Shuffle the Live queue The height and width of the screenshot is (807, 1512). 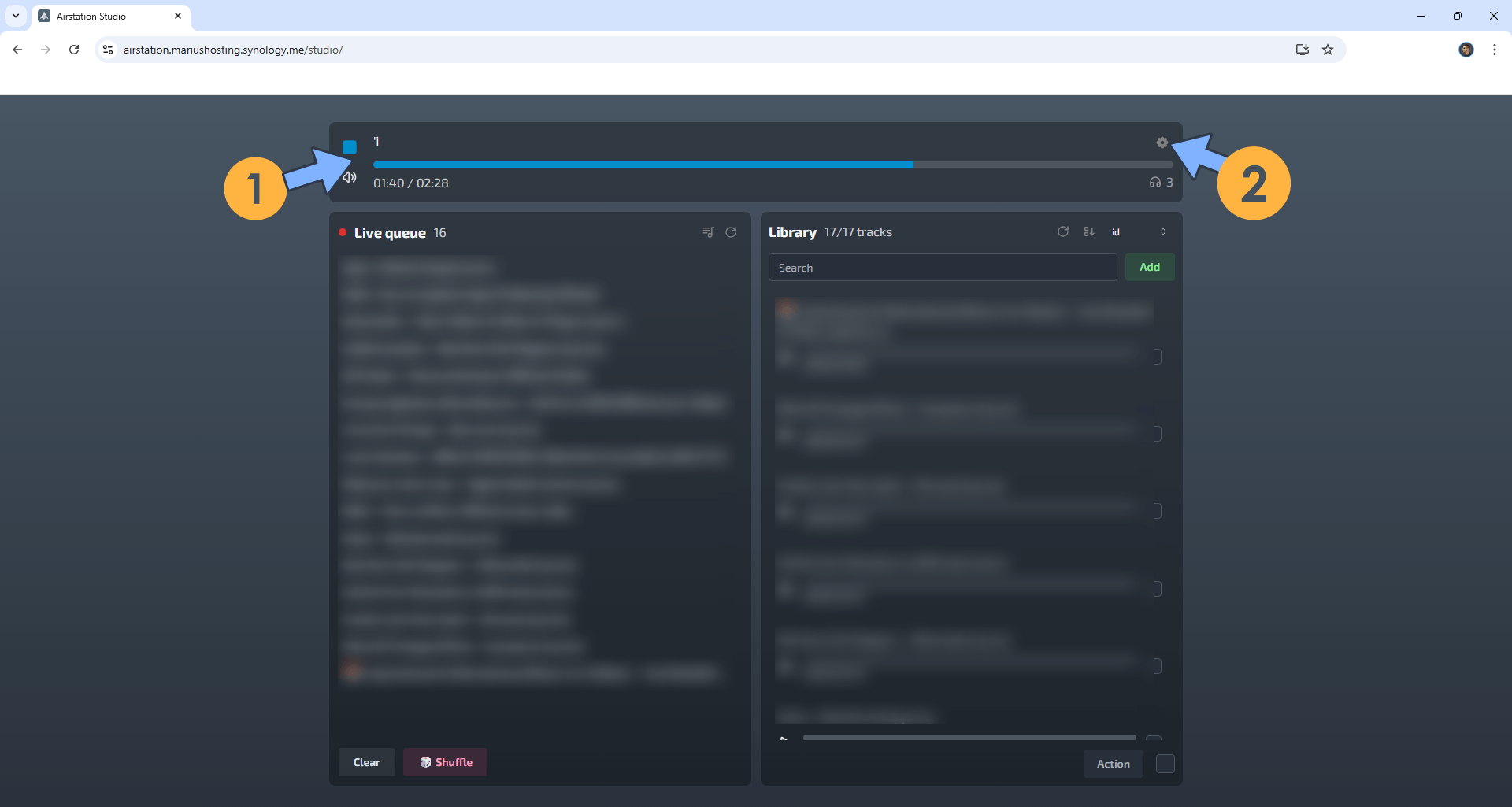tap(444, 761)
